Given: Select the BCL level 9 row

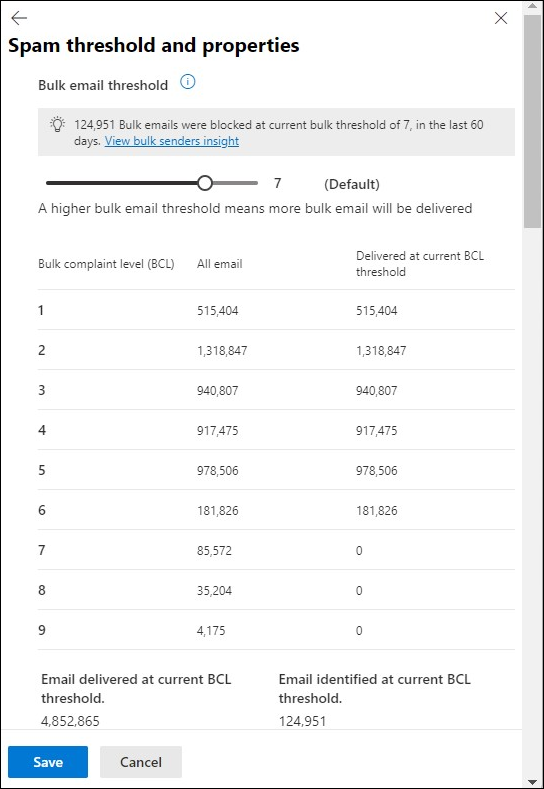Looking at the screenshot, I should (x=276, y=630).
